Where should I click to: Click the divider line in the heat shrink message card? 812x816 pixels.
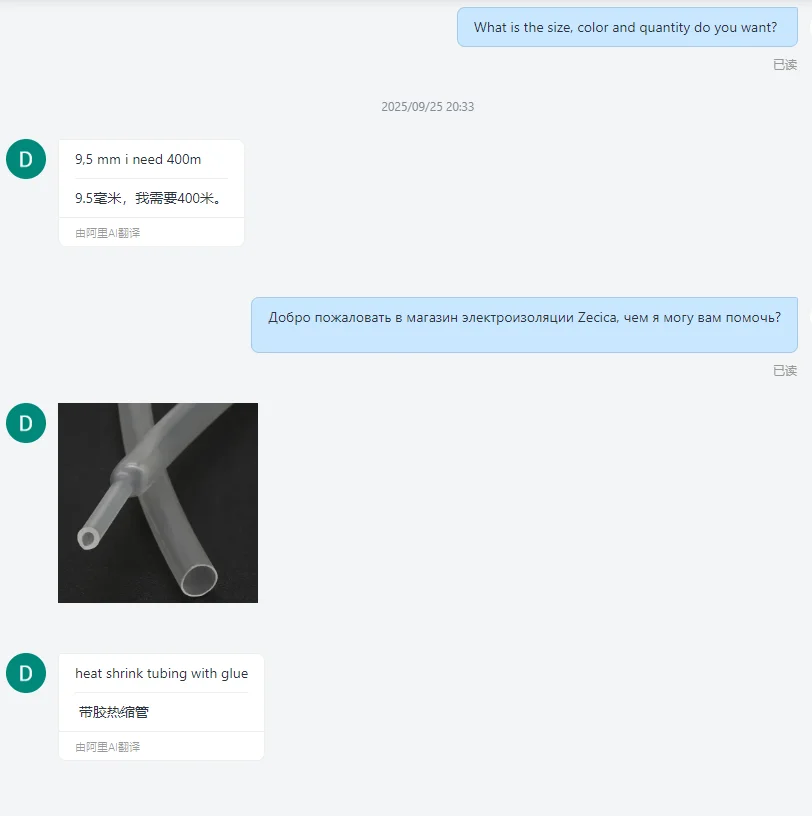pos(161,693)
